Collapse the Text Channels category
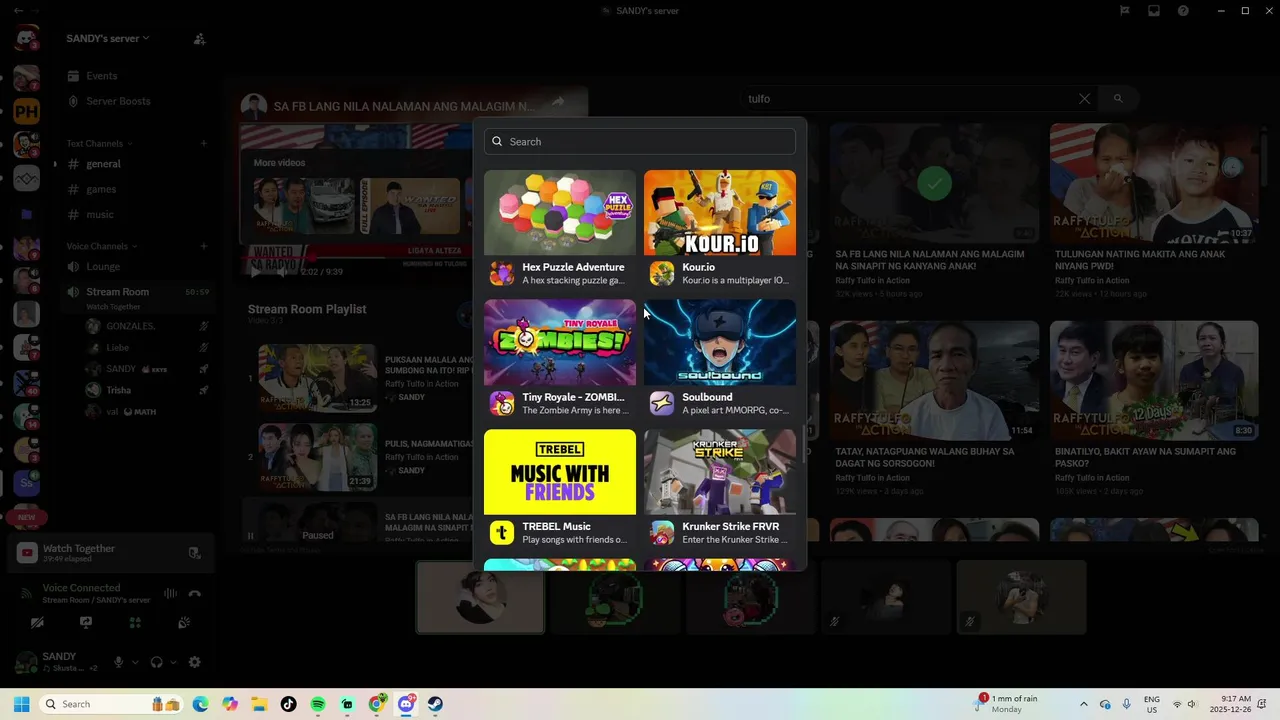The width and height of the screenshot is (1280, 720). [101, 144]
